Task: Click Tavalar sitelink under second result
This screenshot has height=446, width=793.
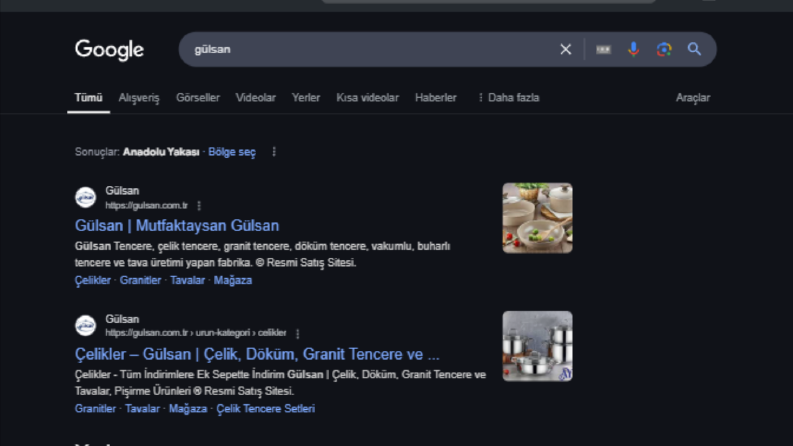Action: click(142, 409)
